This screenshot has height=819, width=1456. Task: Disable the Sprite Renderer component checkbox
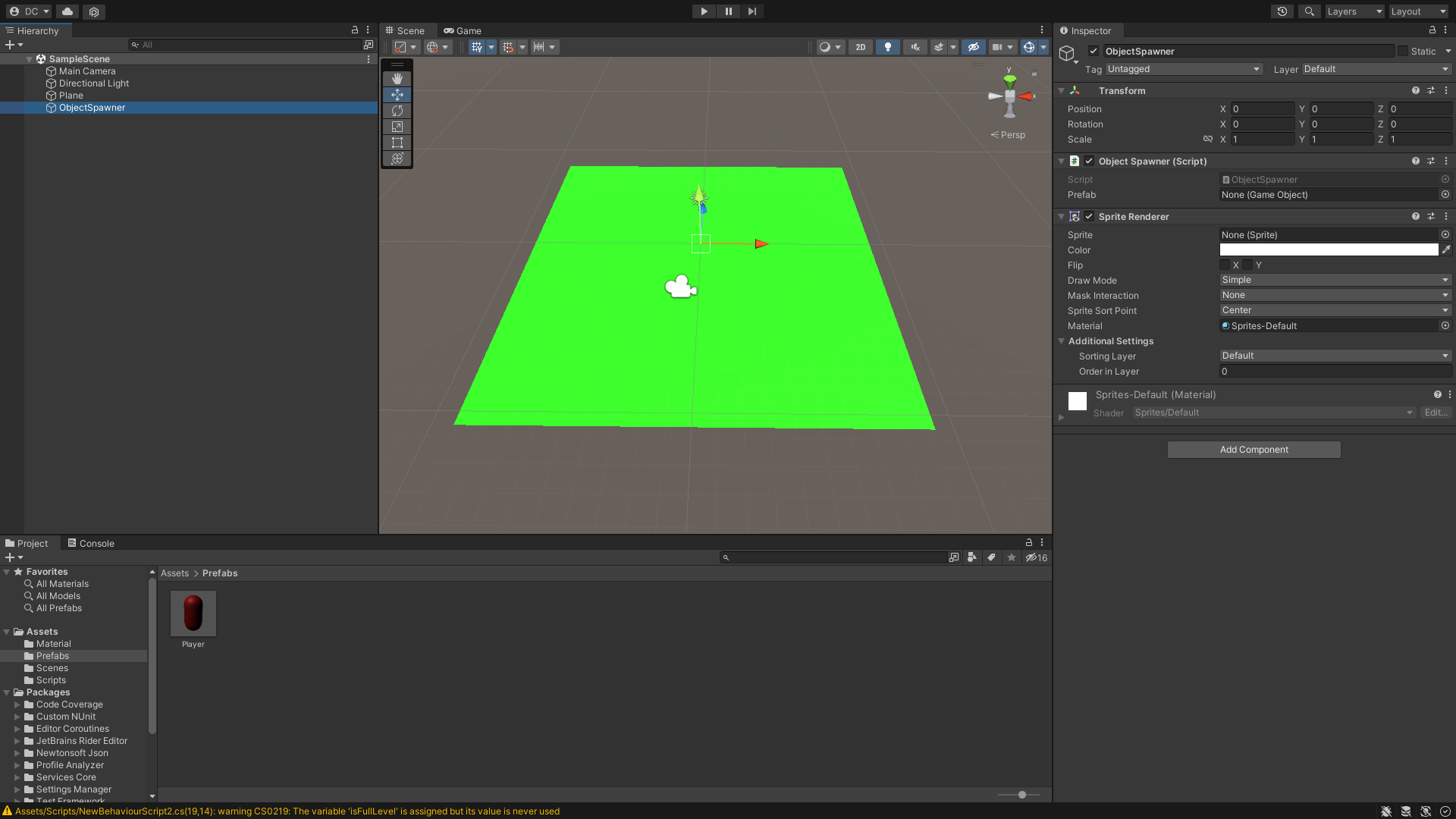coord(1089,216)
